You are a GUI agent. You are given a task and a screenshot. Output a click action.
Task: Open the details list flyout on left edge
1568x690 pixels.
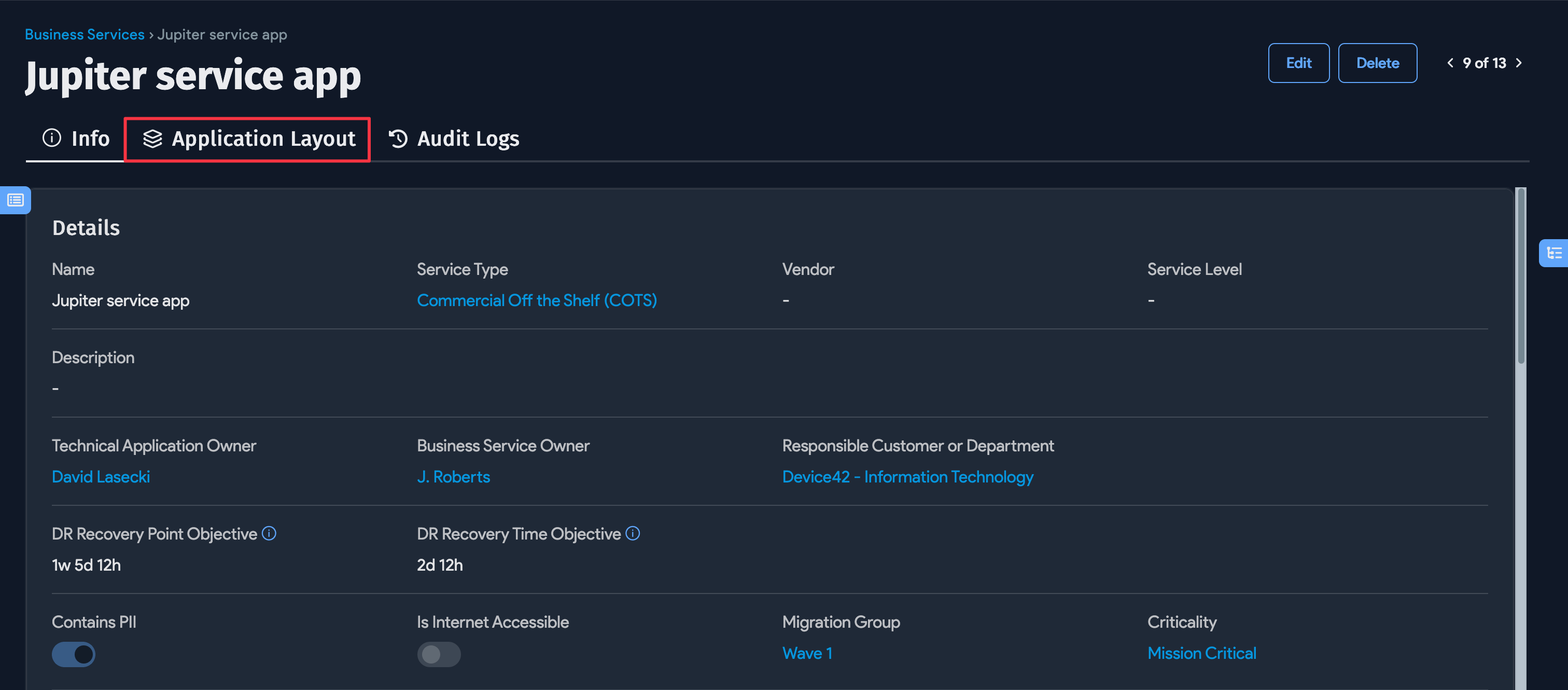(x=15, y=200)
